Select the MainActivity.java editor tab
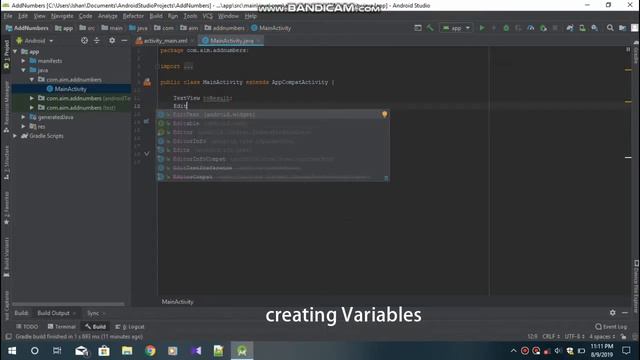Viewport: 640px width, 360px height. click(231, 41)
